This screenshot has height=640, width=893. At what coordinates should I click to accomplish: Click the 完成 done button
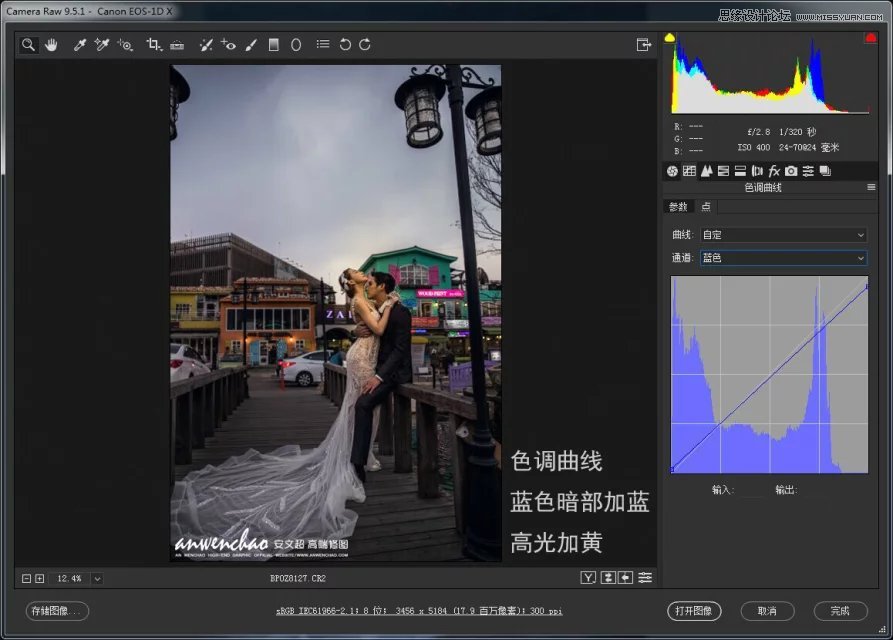click(x=841, y=611)
